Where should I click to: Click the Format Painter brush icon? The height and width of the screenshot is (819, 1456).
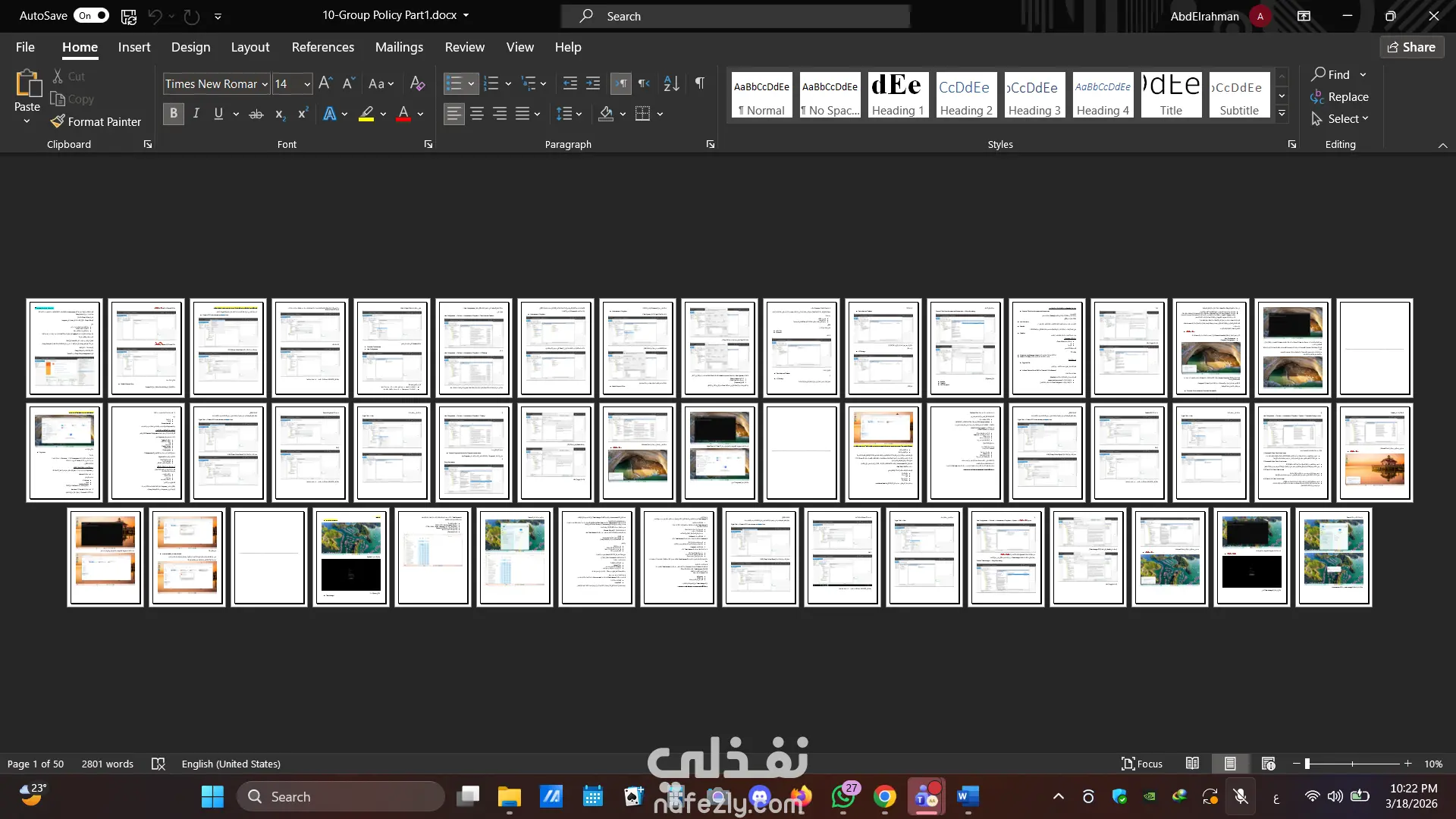(x=58, y=121)
